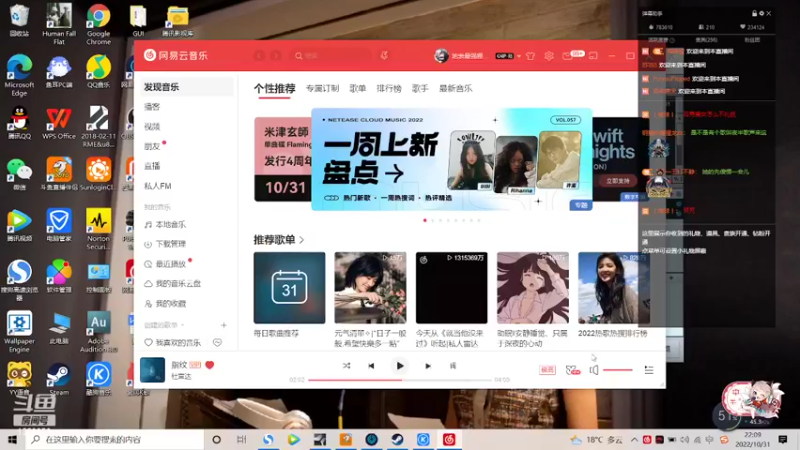Image resolution: width=800 pixels, height=450 pixels.
Task: Open the now-playing album cover
Action: pos(153,370)
